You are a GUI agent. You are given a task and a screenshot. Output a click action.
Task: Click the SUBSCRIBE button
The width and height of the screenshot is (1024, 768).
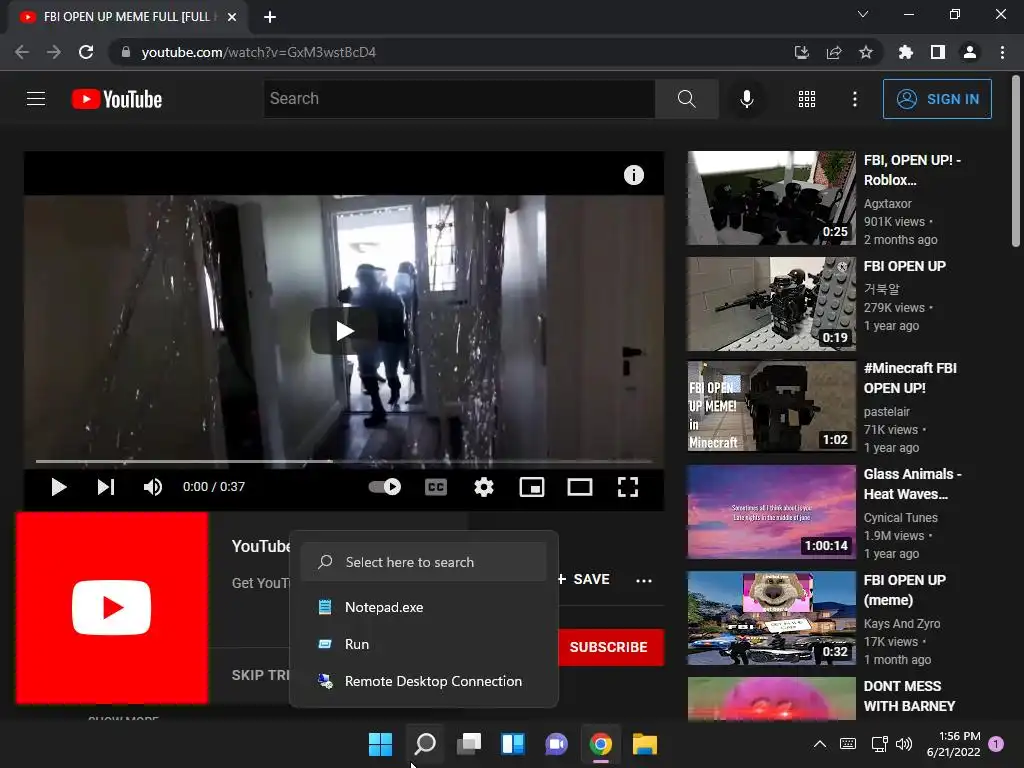tap(611, 647)
